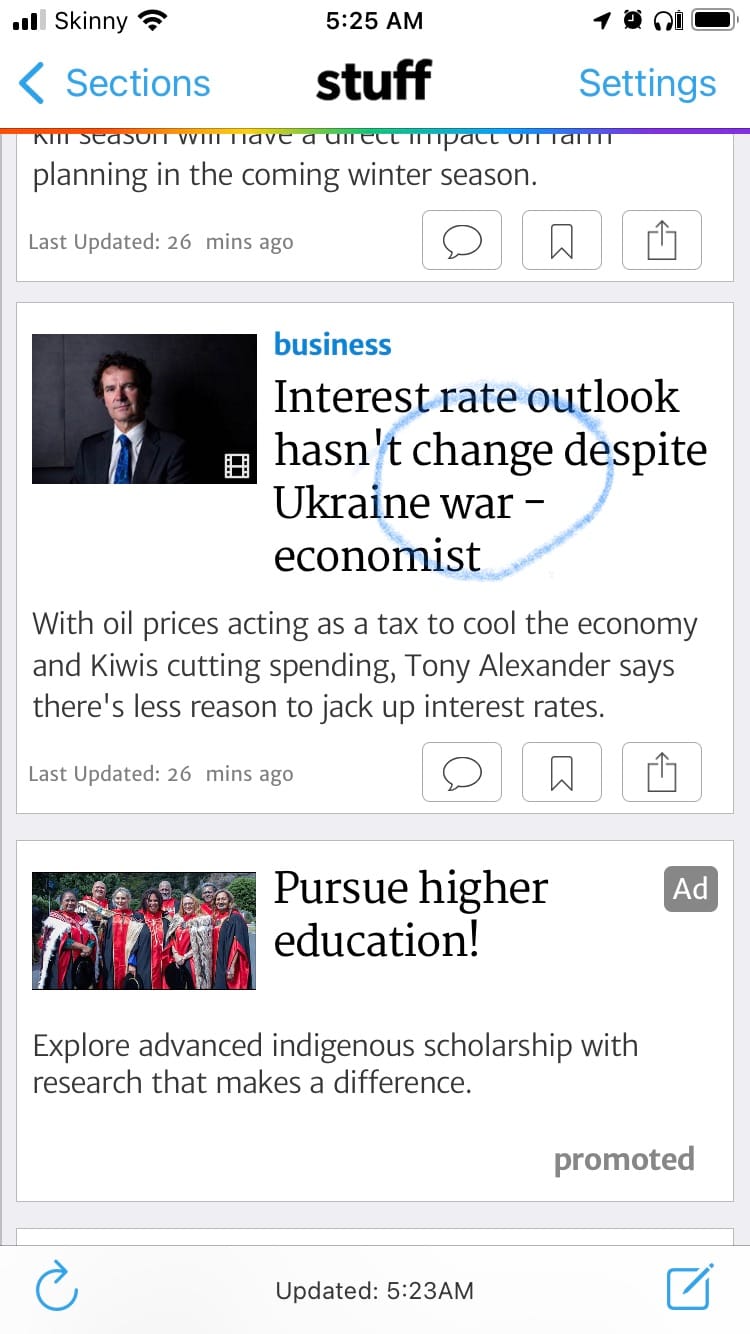Tap the stuff logo in header
Image resolution: width=750 pixels, height=1334 pixels.
[374, 81]
